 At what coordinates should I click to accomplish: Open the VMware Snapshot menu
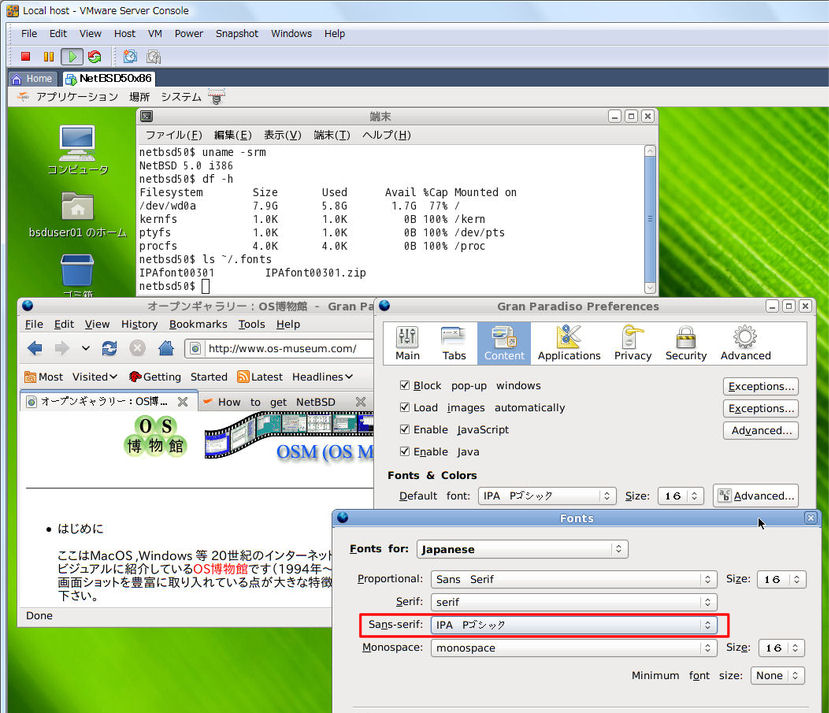[x=237, y=34]
